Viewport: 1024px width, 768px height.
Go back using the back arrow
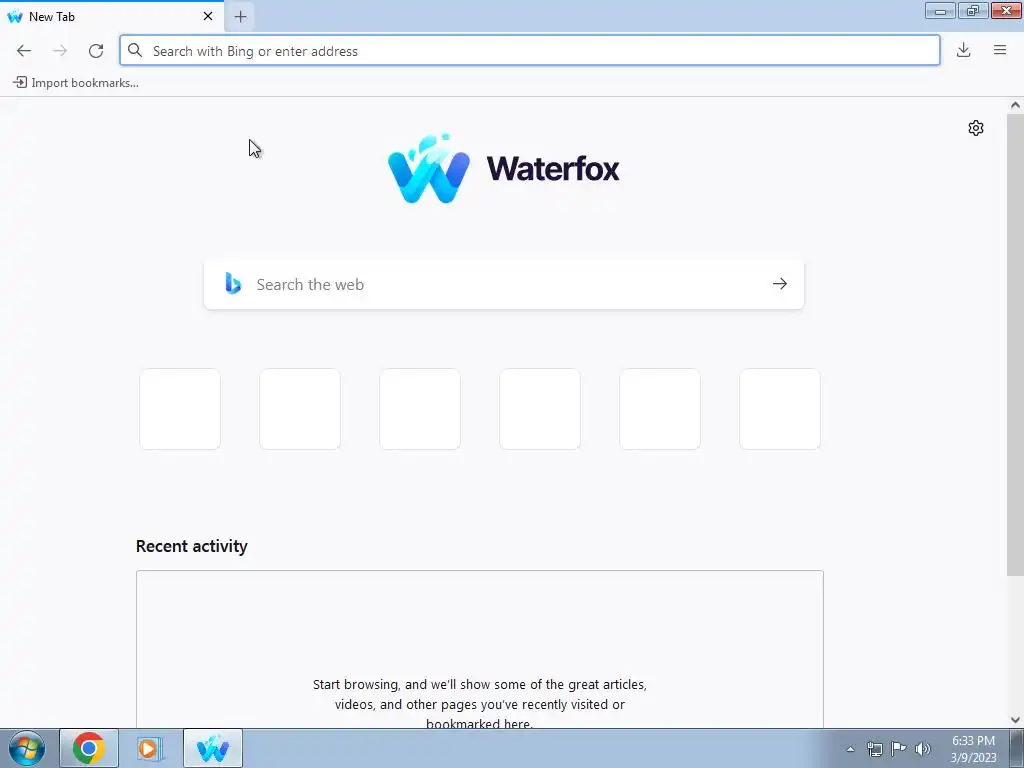[x=24, y=51]
